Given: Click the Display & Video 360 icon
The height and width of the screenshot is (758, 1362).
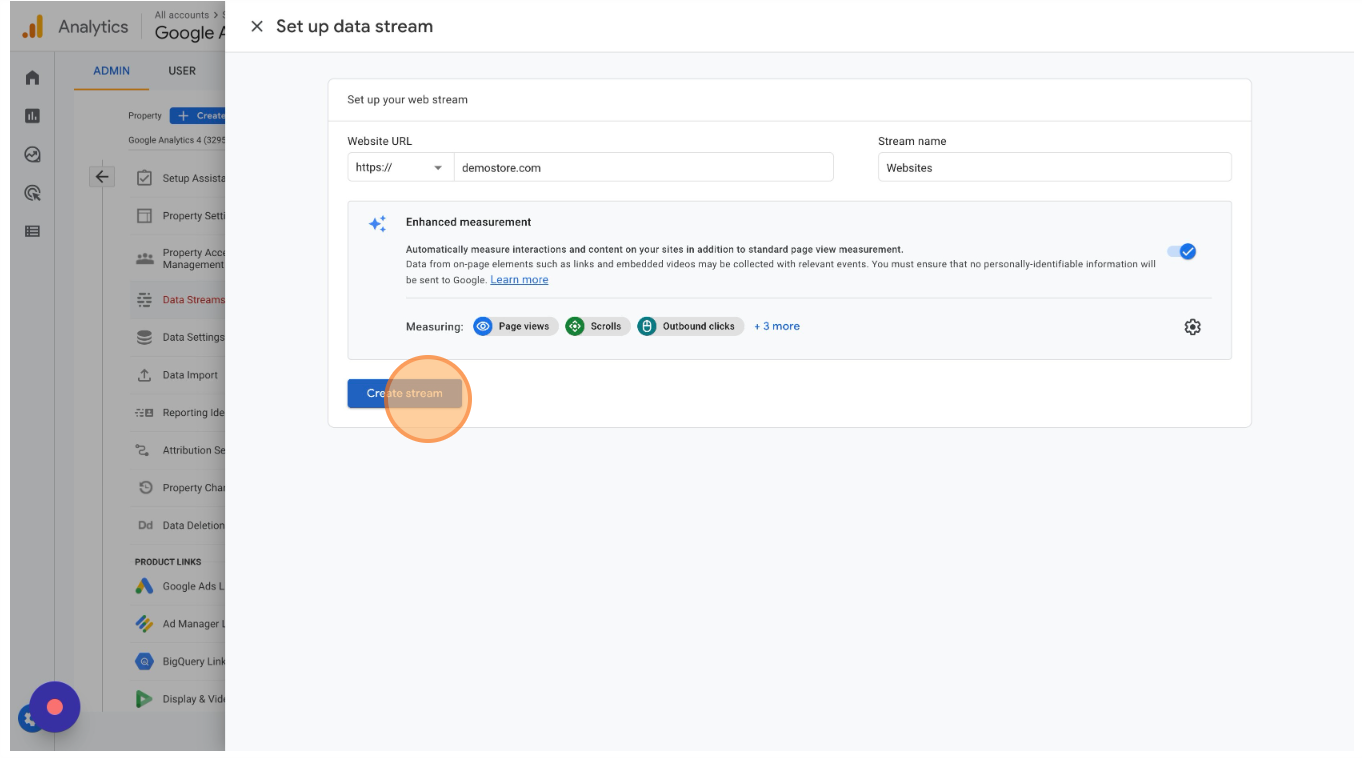Looking at the screenshot, I should [144, 699].
